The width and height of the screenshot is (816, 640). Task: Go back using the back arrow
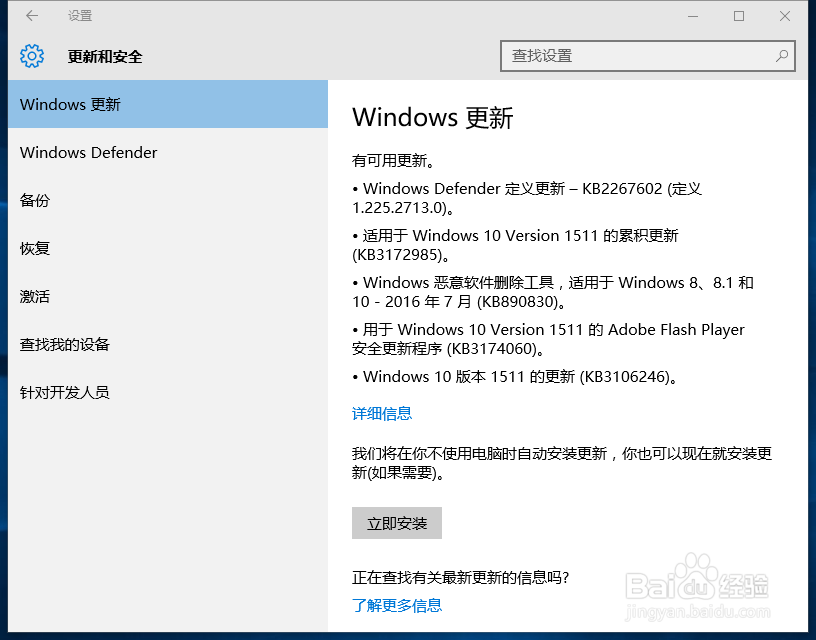tap(32, 16)
